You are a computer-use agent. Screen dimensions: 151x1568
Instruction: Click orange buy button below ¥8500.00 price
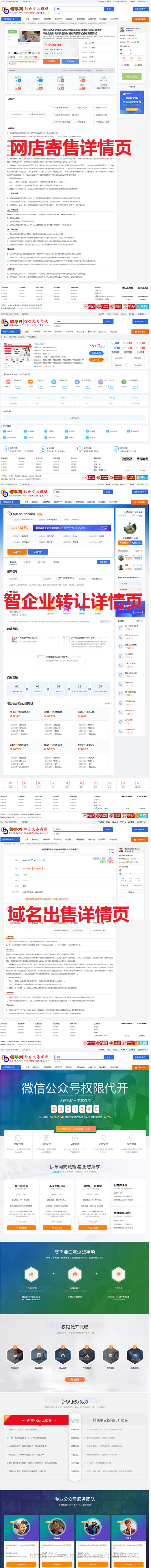point(52,61)
